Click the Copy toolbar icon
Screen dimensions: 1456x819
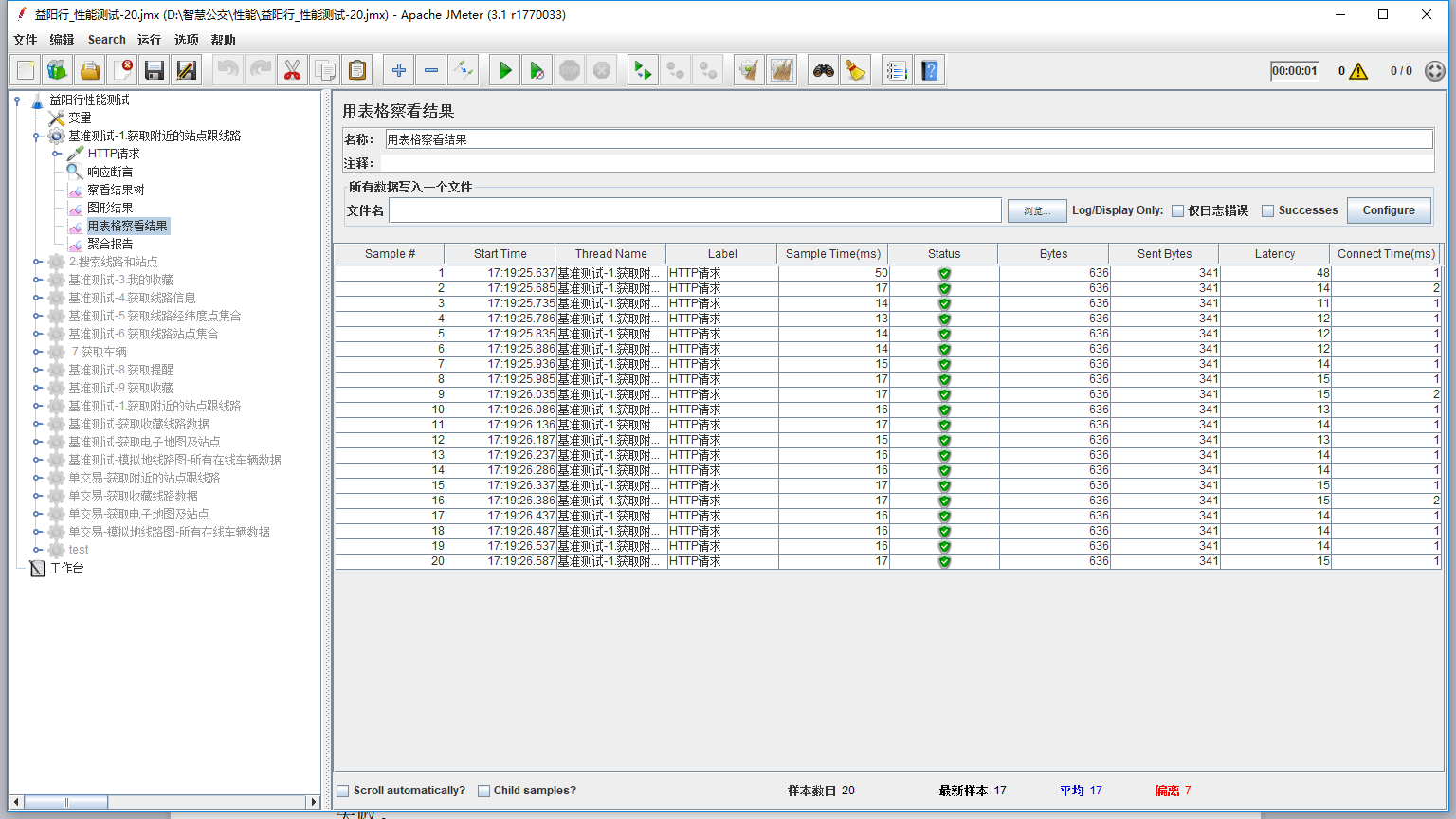coord(324,70)
